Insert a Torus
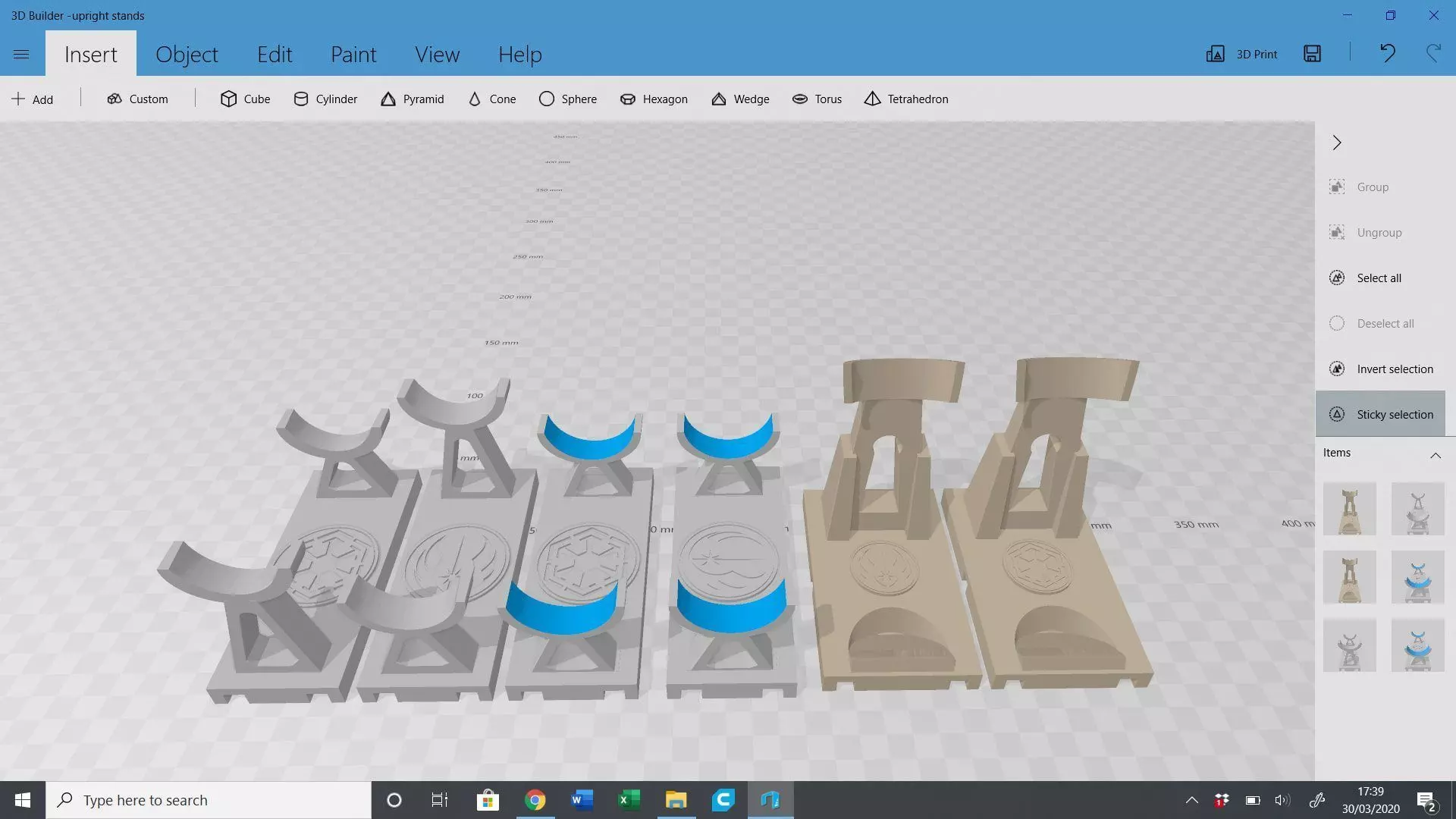This screenshot has width=1456, height=819. (817, 99)
